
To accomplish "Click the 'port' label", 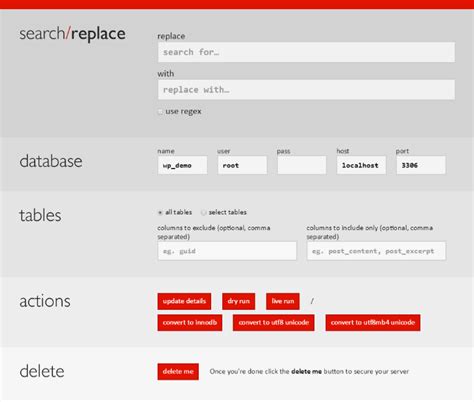I will pyautogui.click(x=402, y=151).
